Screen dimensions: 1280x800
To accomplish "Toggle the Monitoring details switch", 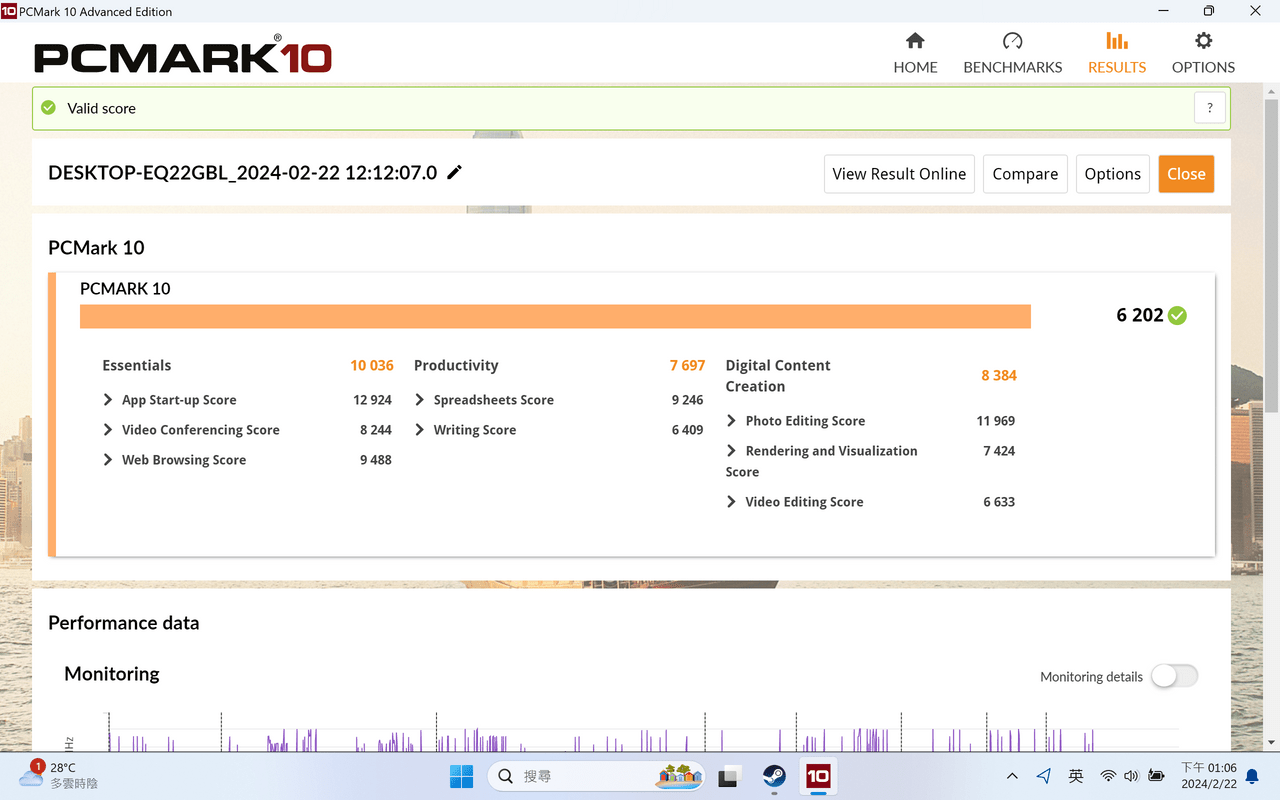I will [x=1174, y=676].
